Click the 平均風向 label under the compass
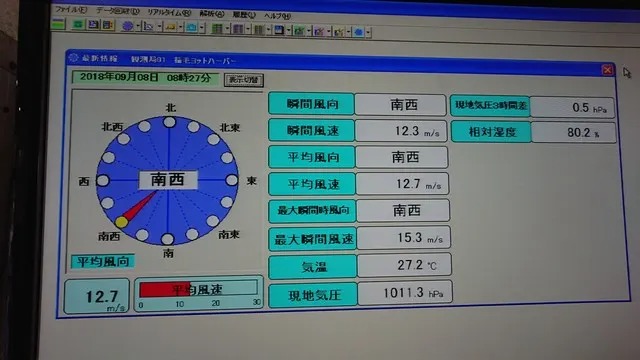This screenshot has width=640, height=360. 103,261
